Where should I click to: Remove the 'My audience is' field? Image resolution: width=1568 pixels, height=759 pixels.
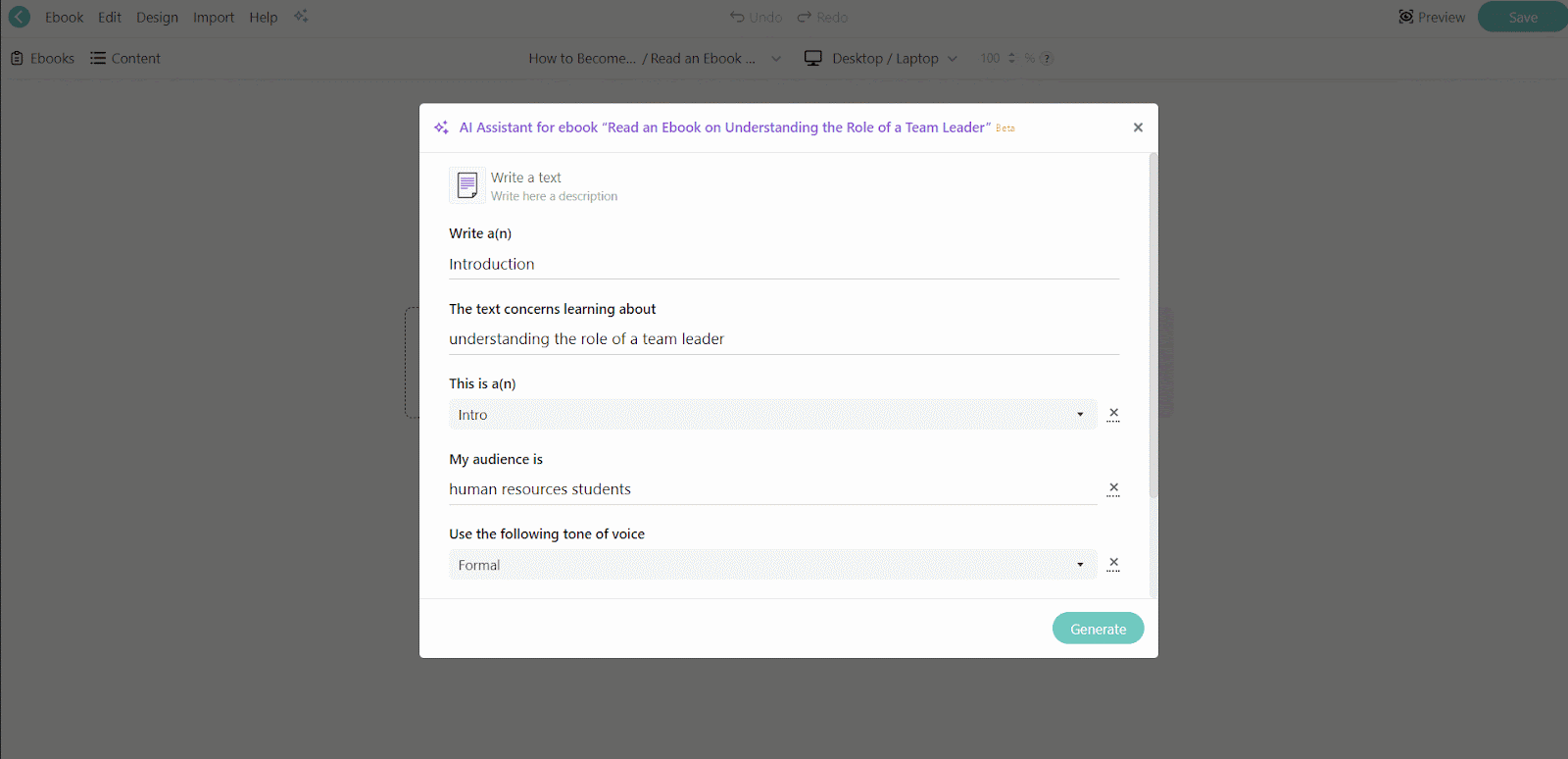coord(1113,488)
